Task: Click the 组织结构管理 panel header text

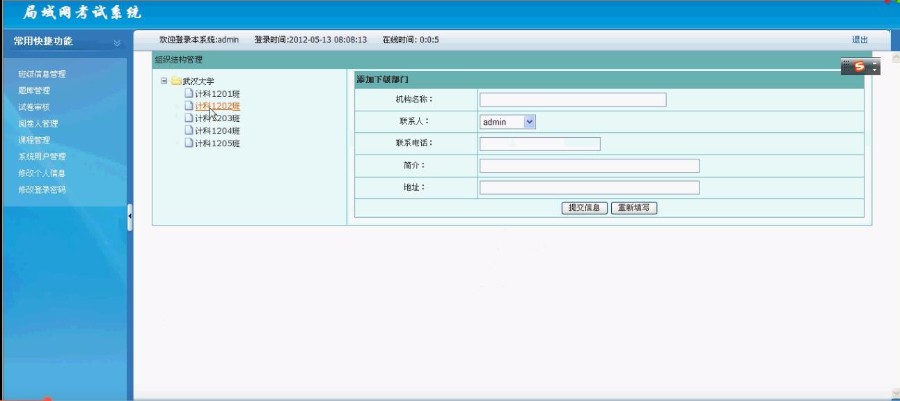Action: 179,59
